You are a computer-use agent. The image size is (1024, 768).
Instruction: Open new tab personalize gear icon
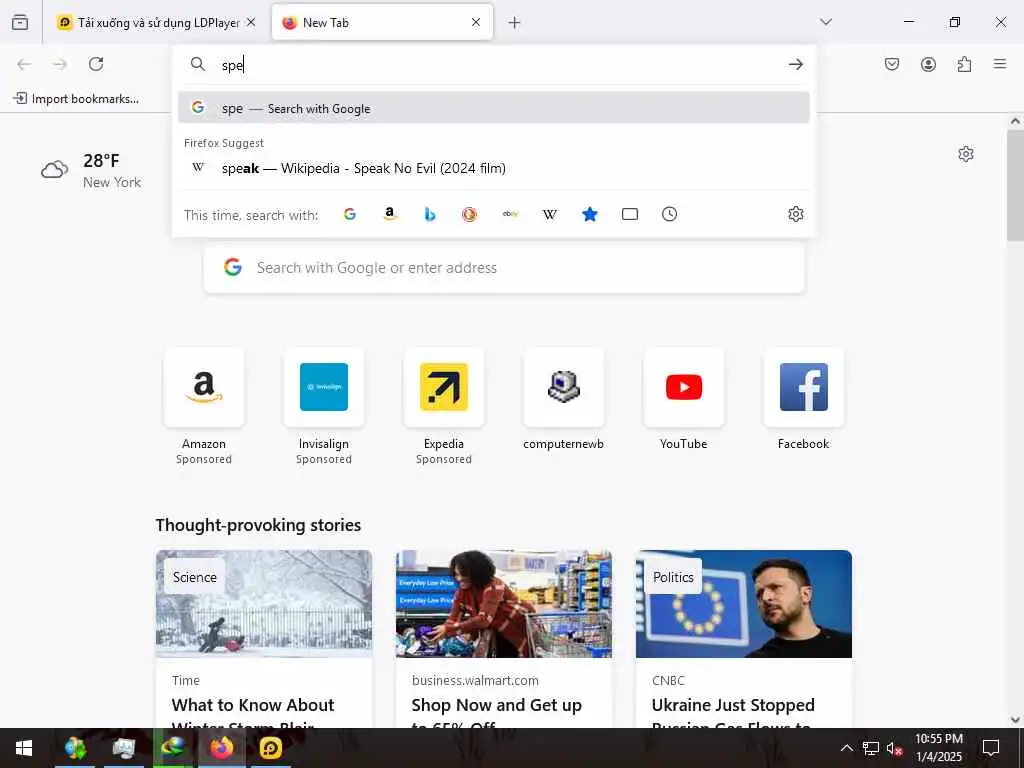(x=966, y=154)
